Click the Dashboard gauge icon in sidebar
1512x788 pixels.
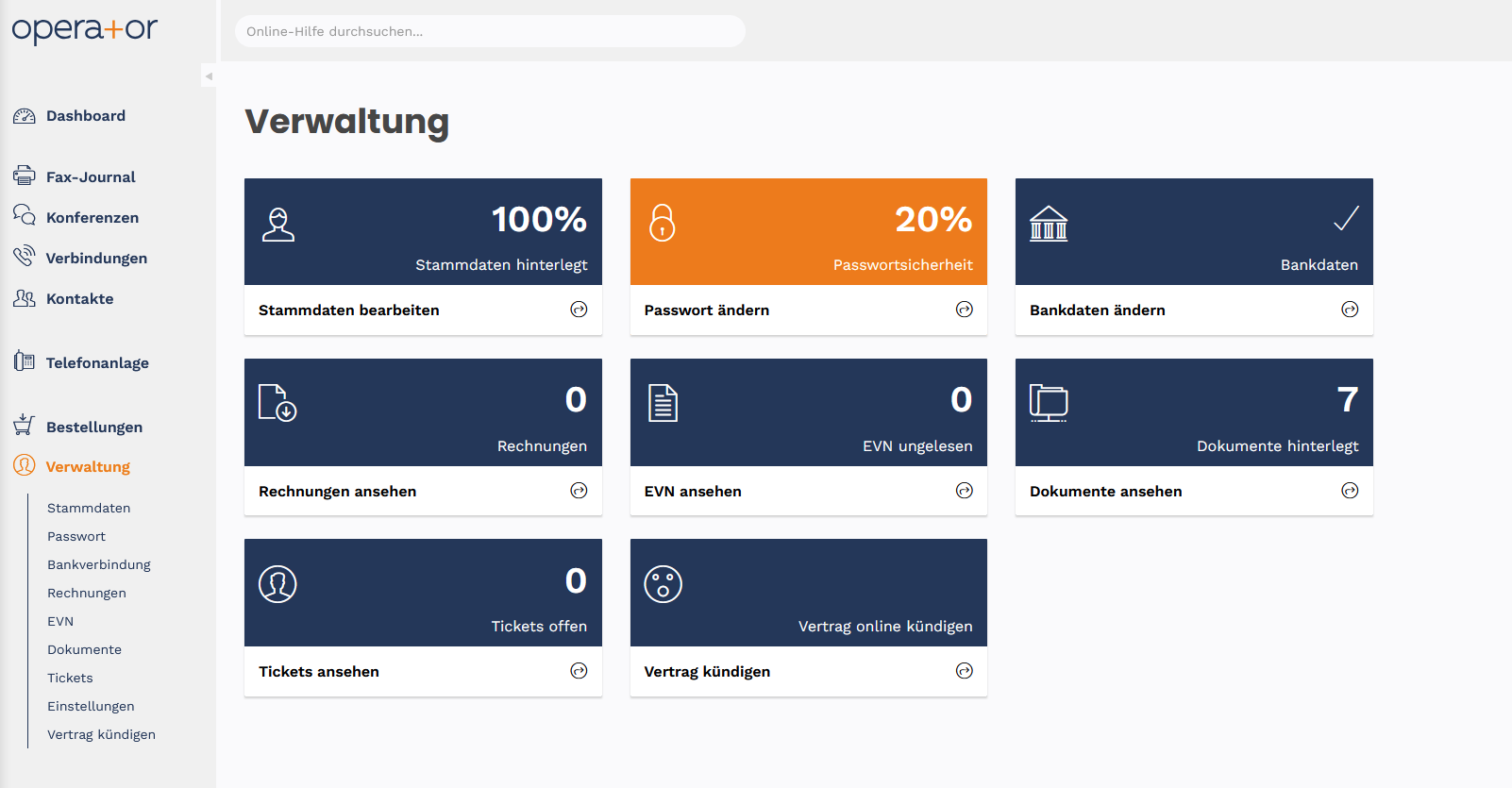pos(24,116)
